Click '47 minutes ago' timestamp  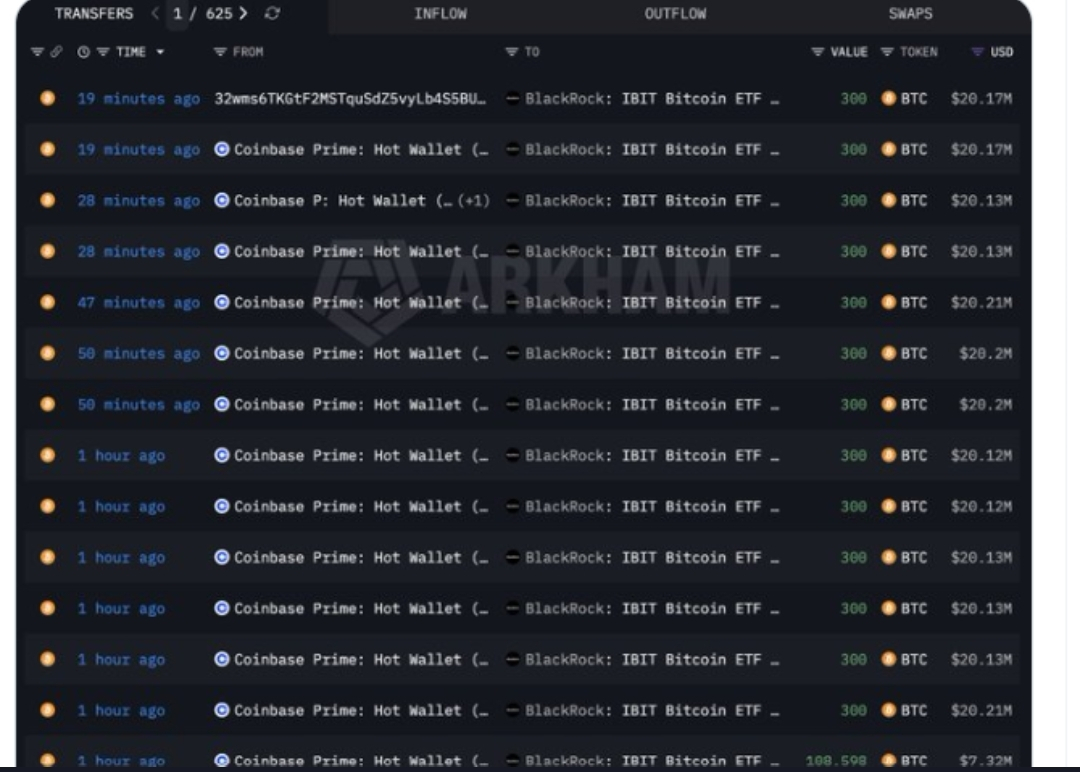click(138, 302)
